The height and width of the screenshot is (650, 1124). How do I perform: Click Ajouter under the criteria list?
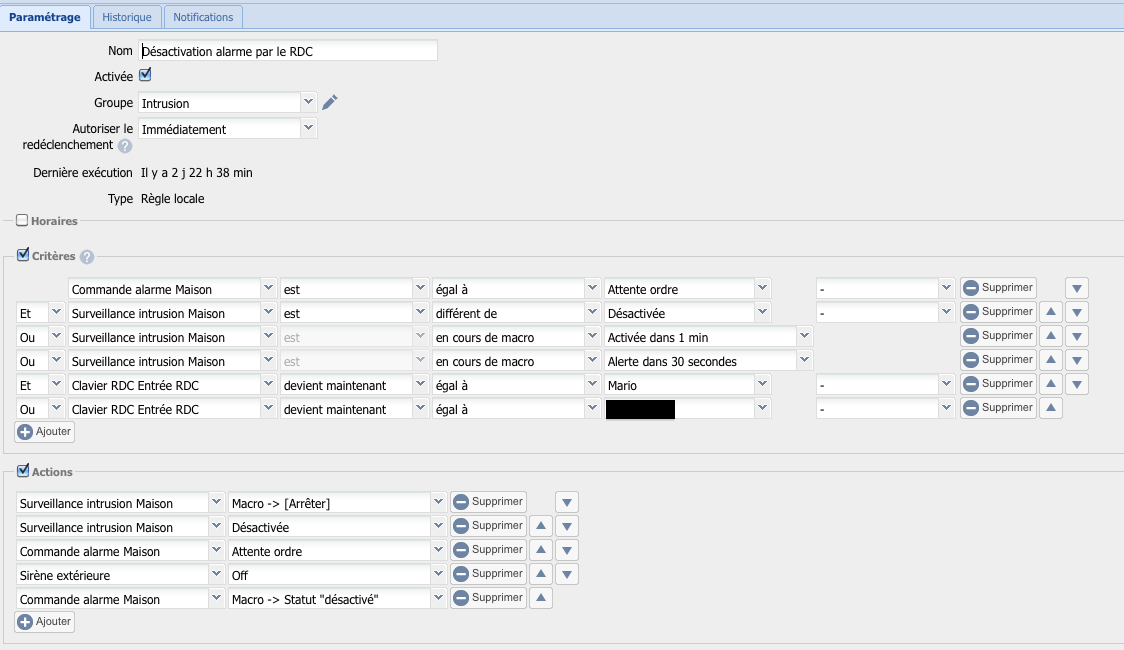44,432
